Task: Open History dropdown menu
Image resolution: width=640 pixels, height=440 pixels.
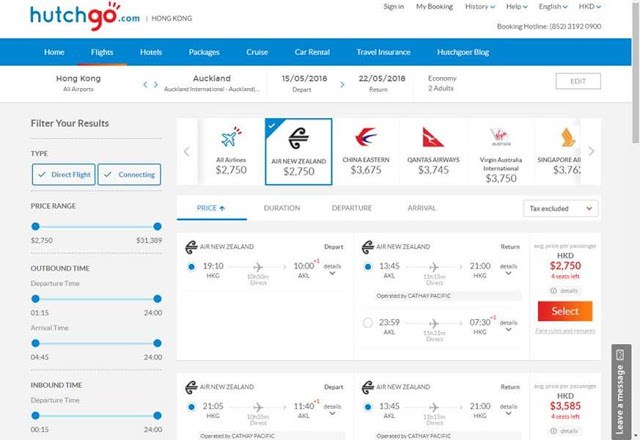Action: tap(480, 7)
